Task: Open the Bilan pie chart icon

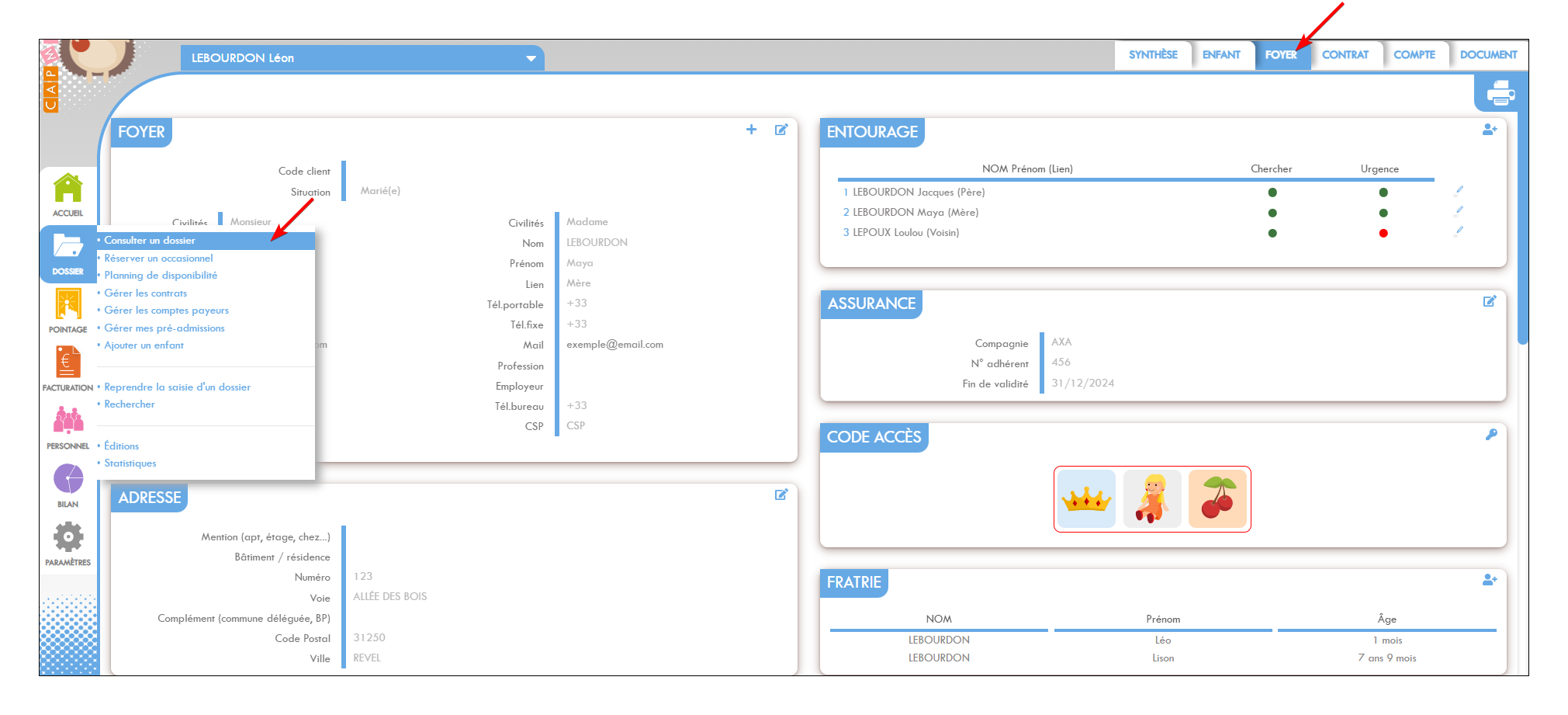Action: pyautogui.click(x=68, y=479)
